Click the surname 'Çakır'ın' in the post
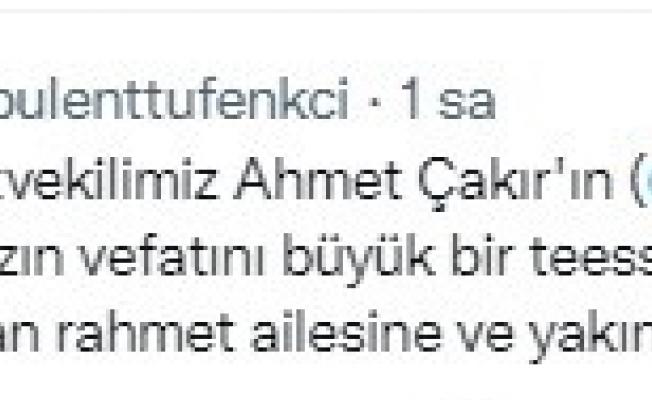Image resolution: width=652 pixels, height=400 pixels. (x=516, y=181)
